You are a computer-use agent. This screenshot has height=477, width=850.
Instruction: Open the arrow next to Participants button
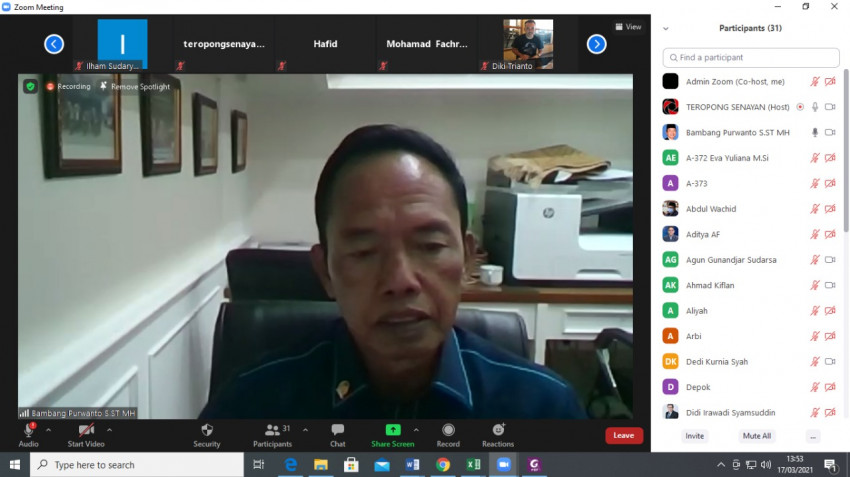(x=305, y=430)
